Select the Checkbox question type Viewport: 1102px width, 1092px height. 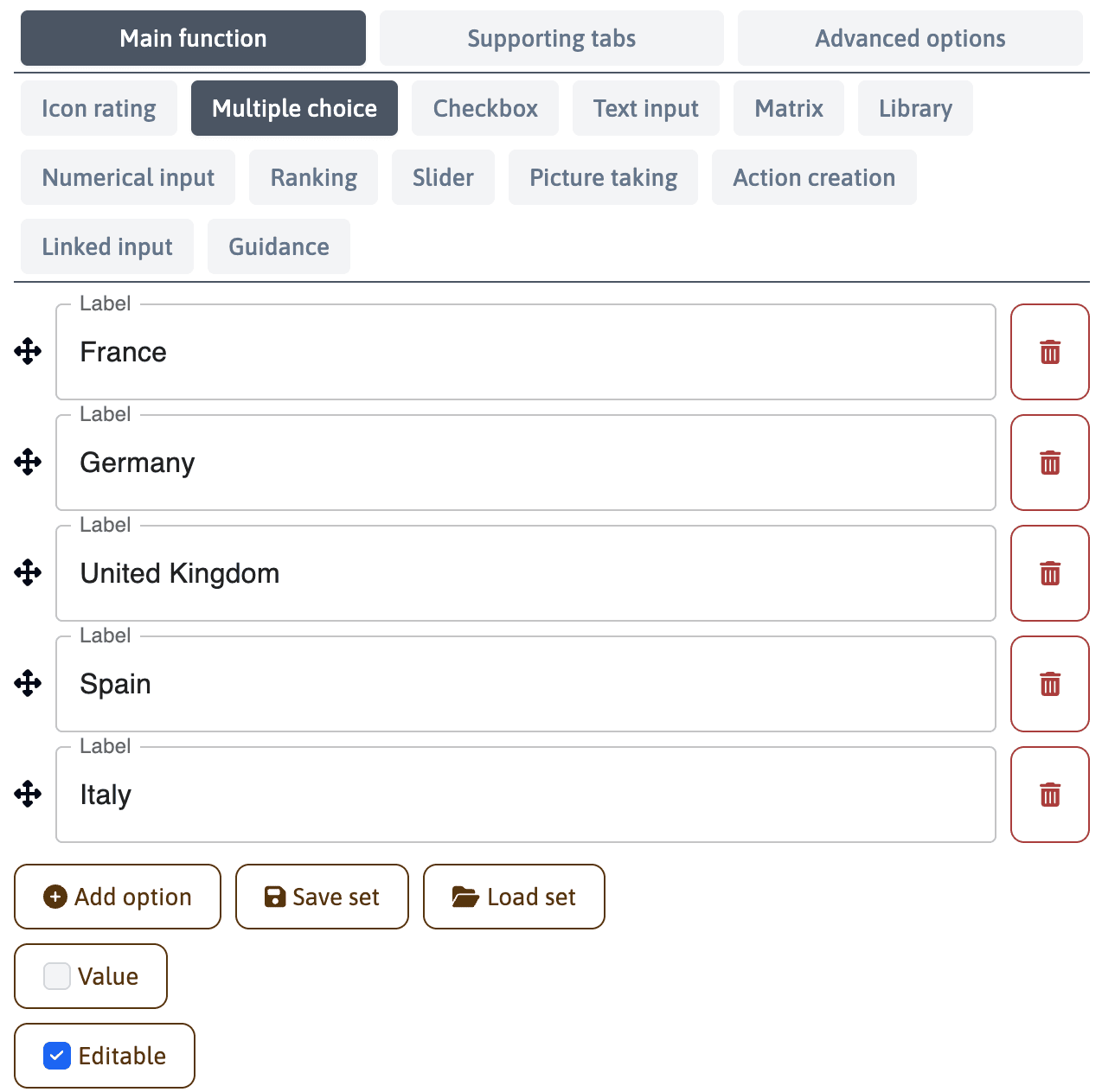[484, 108]
